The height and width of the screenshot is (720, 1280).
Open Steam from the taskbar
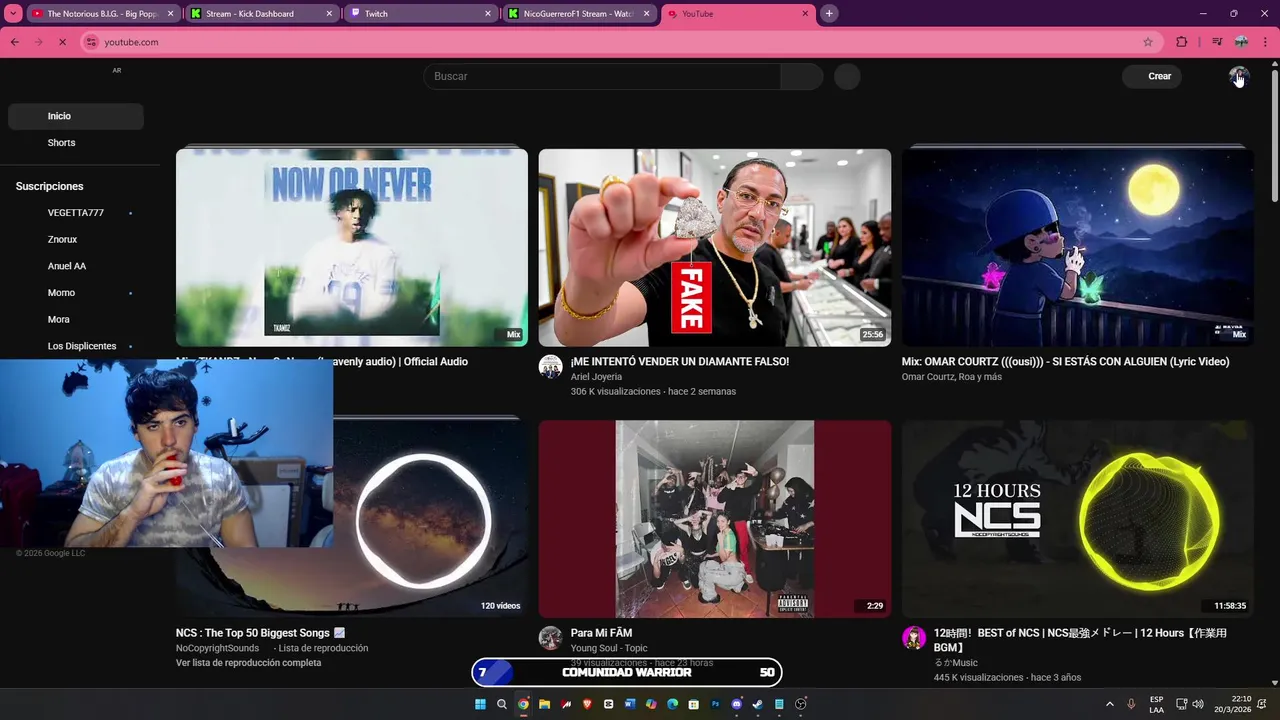point(757,704)
